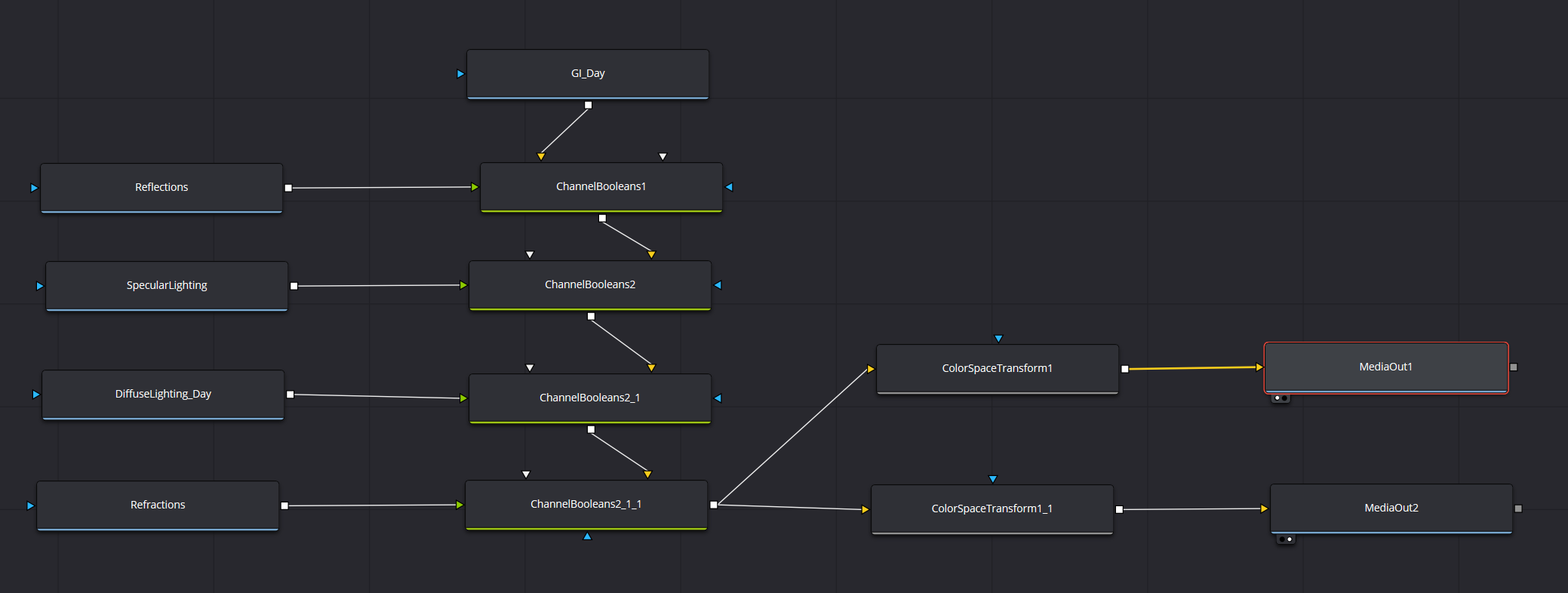Screen dimensions: 1568x593
Task: Select the Reflections node
Action: coord(161,188)
